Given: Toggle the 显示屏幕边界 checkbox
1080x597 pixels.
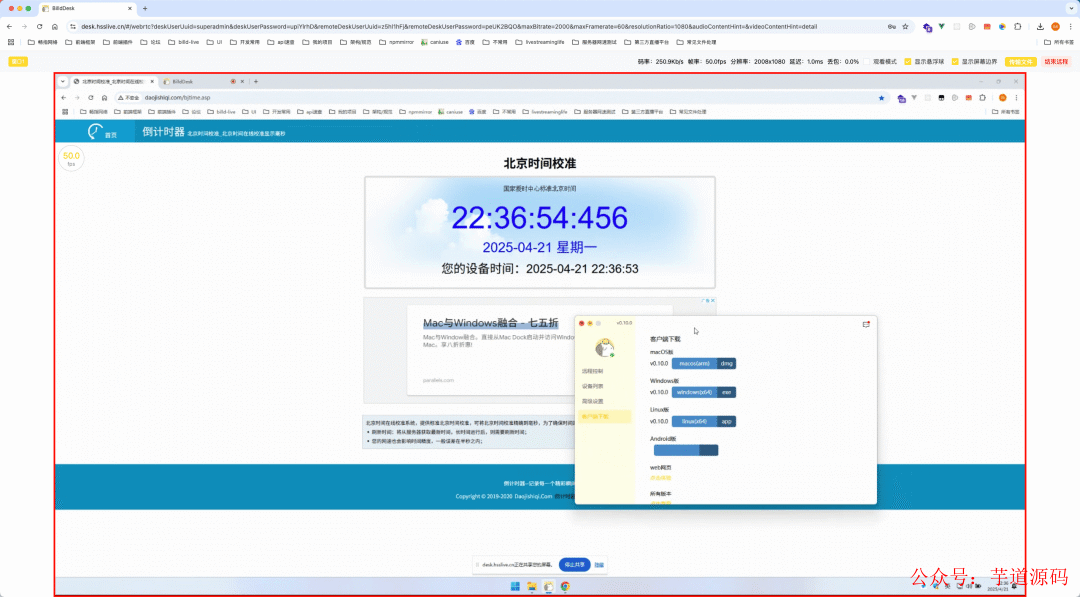Looking at the screenshot, I should (x=955, y=62).
